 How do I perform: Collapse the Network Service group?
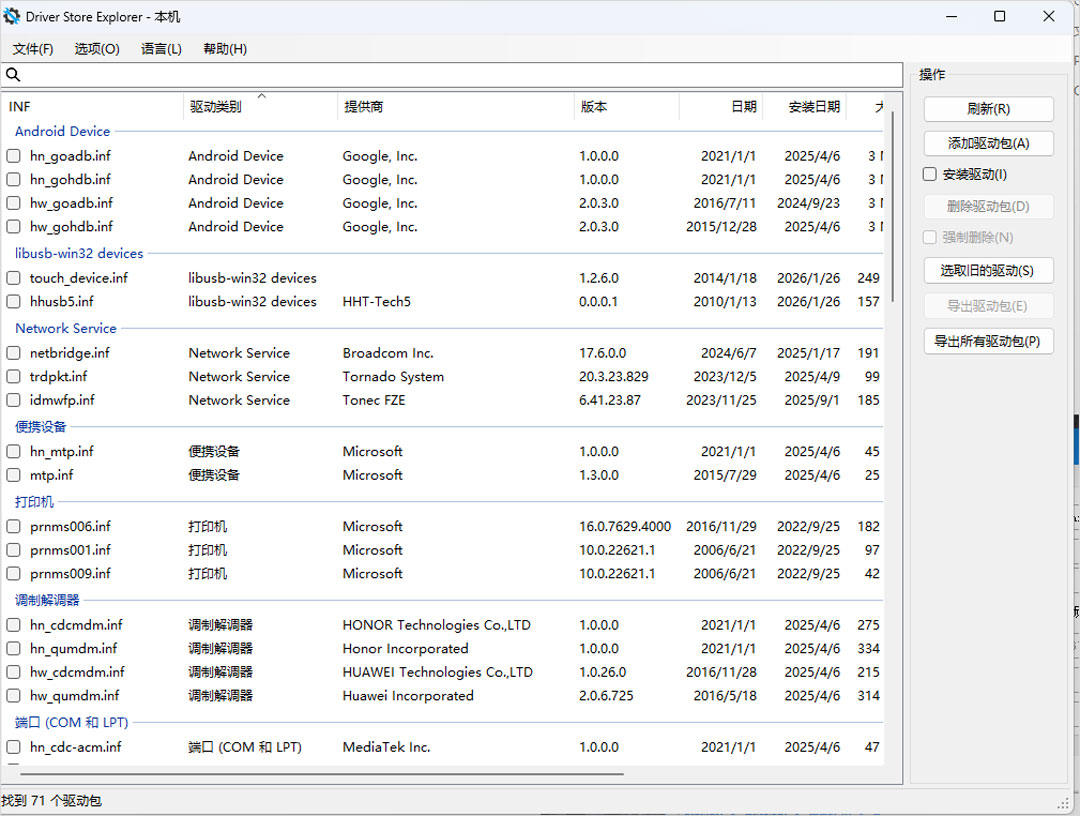coord(66,328)
